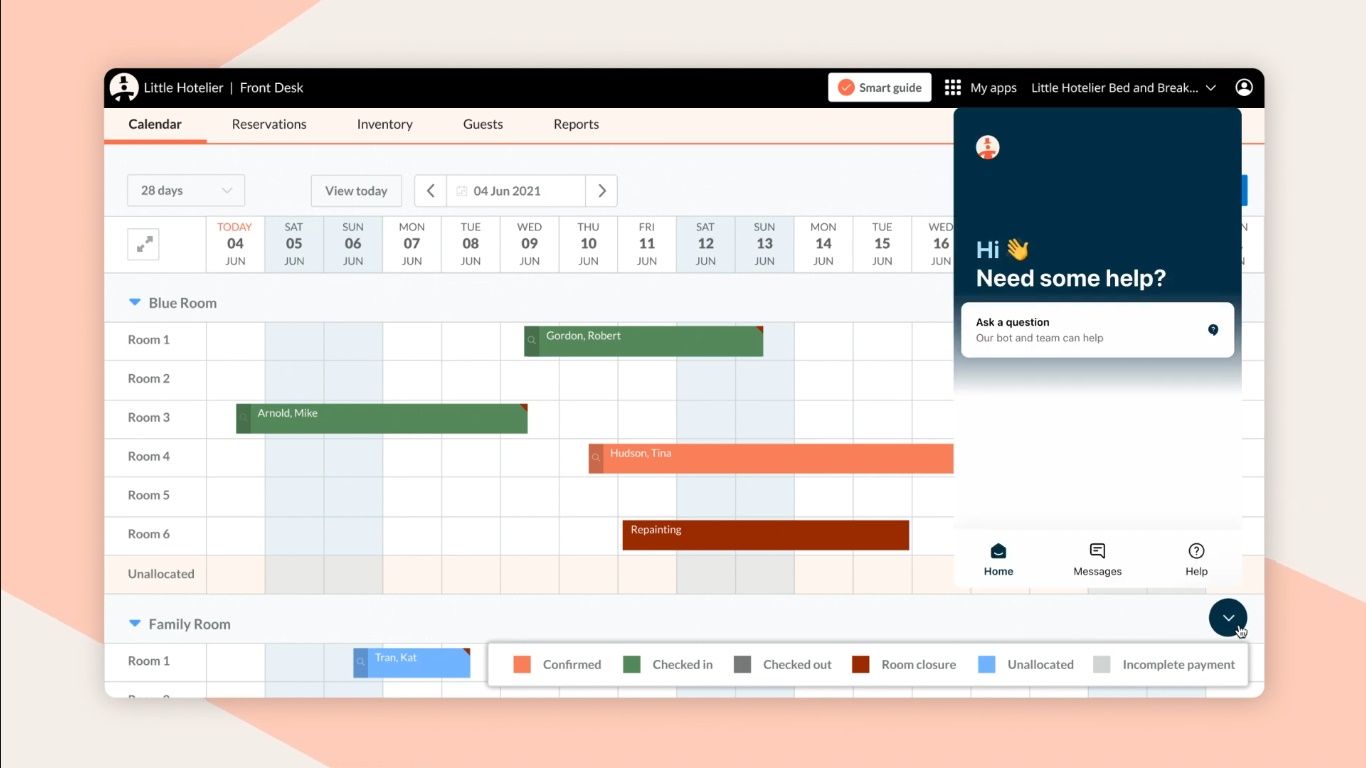Open the property selector dropdown

coord(1124,88)
